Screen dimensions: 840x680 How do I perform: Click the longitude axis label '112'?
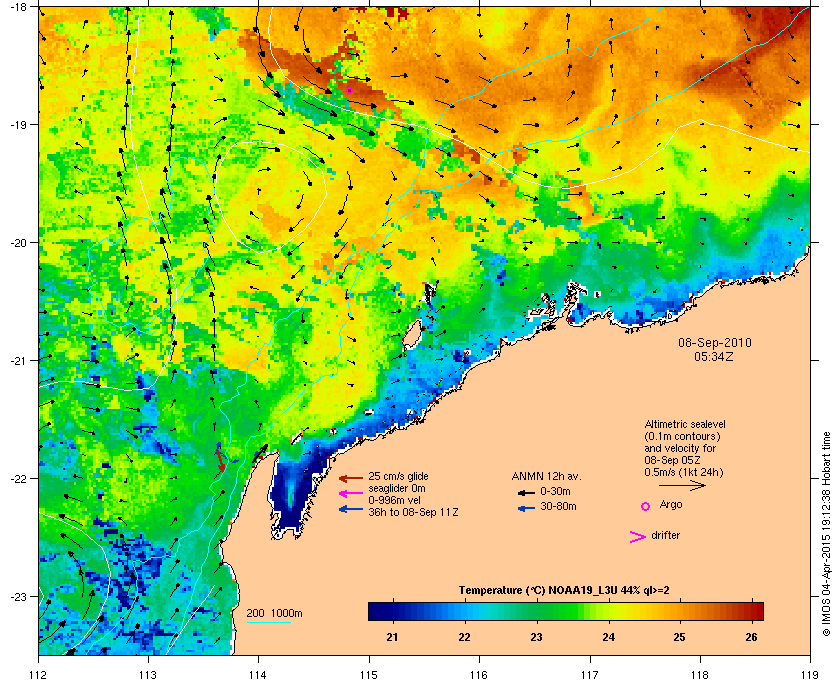point(39,675)
